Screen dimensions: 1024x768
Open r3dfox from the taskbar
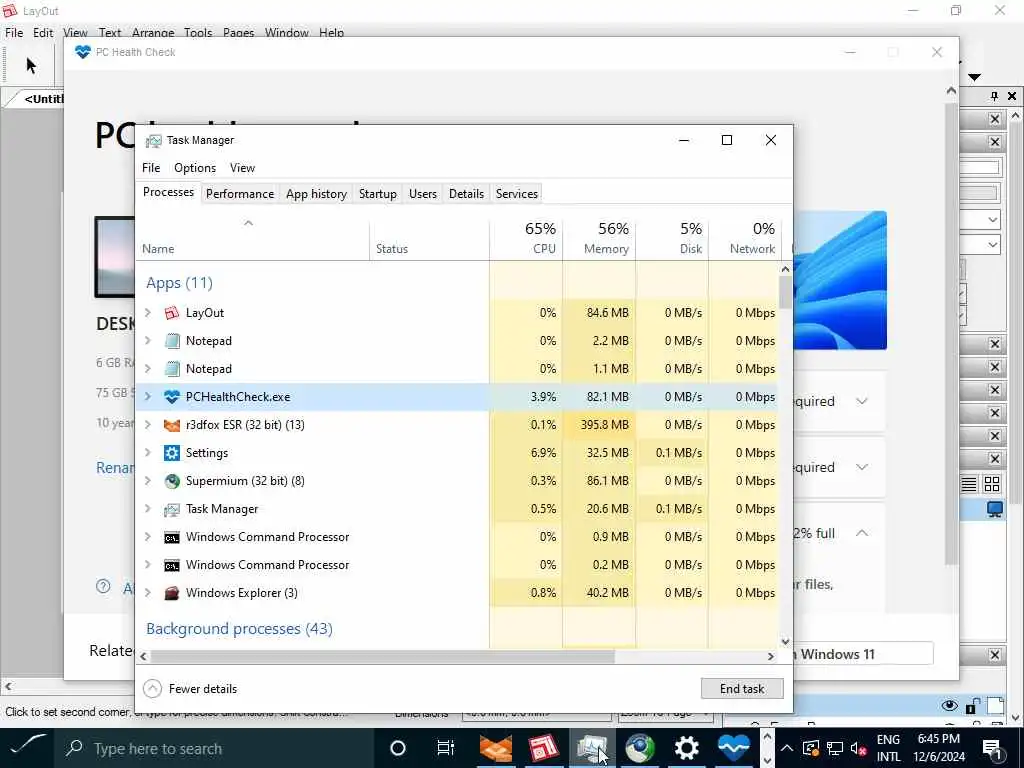pyautogui.click(x=496, y=748)
